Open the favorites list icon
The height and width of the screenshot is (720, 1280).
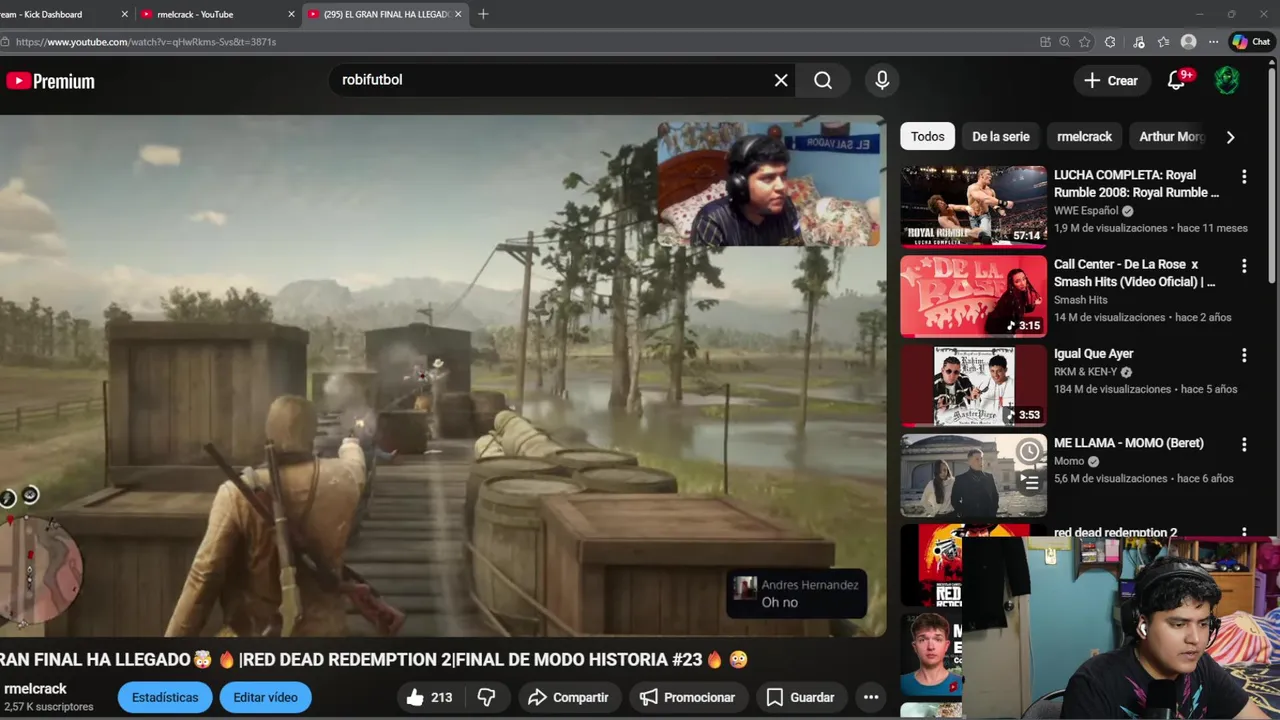click(1163, 42)
